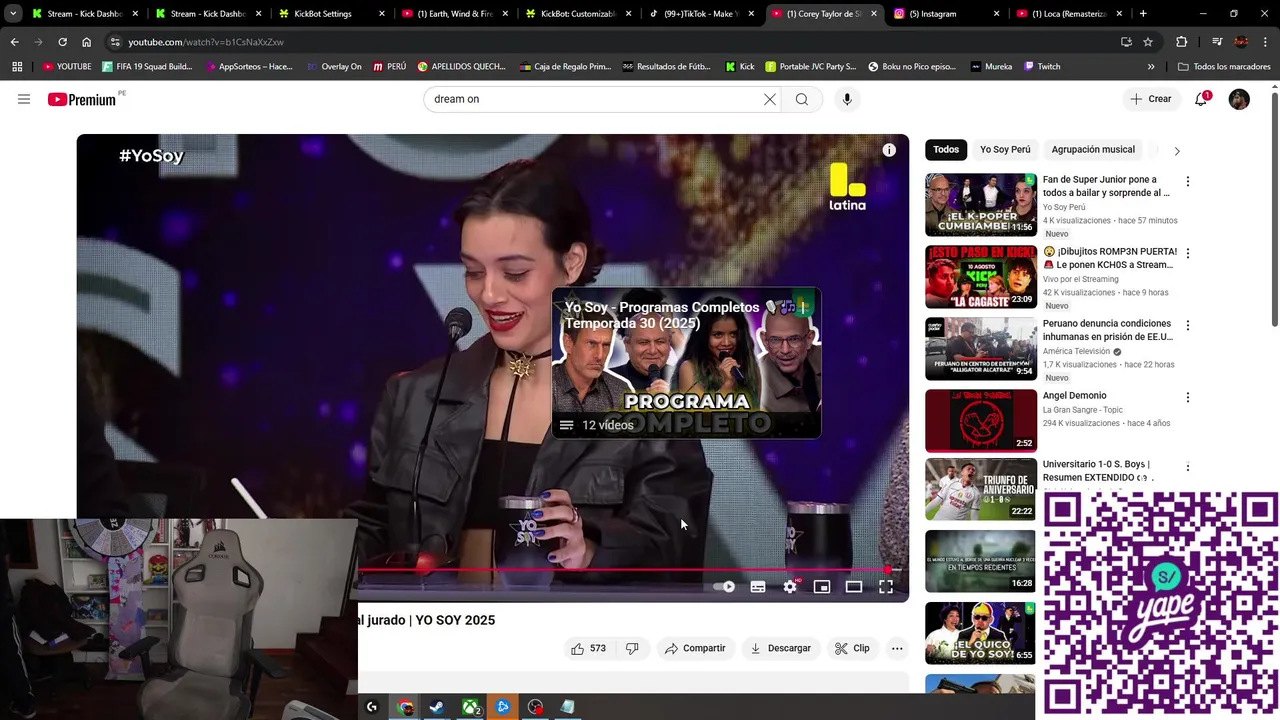Expand the Chrome tab search dropdown
Image resolution: width=1280 pixels, height=720 pixels.
pyautogui.click(x=13, y=14)
